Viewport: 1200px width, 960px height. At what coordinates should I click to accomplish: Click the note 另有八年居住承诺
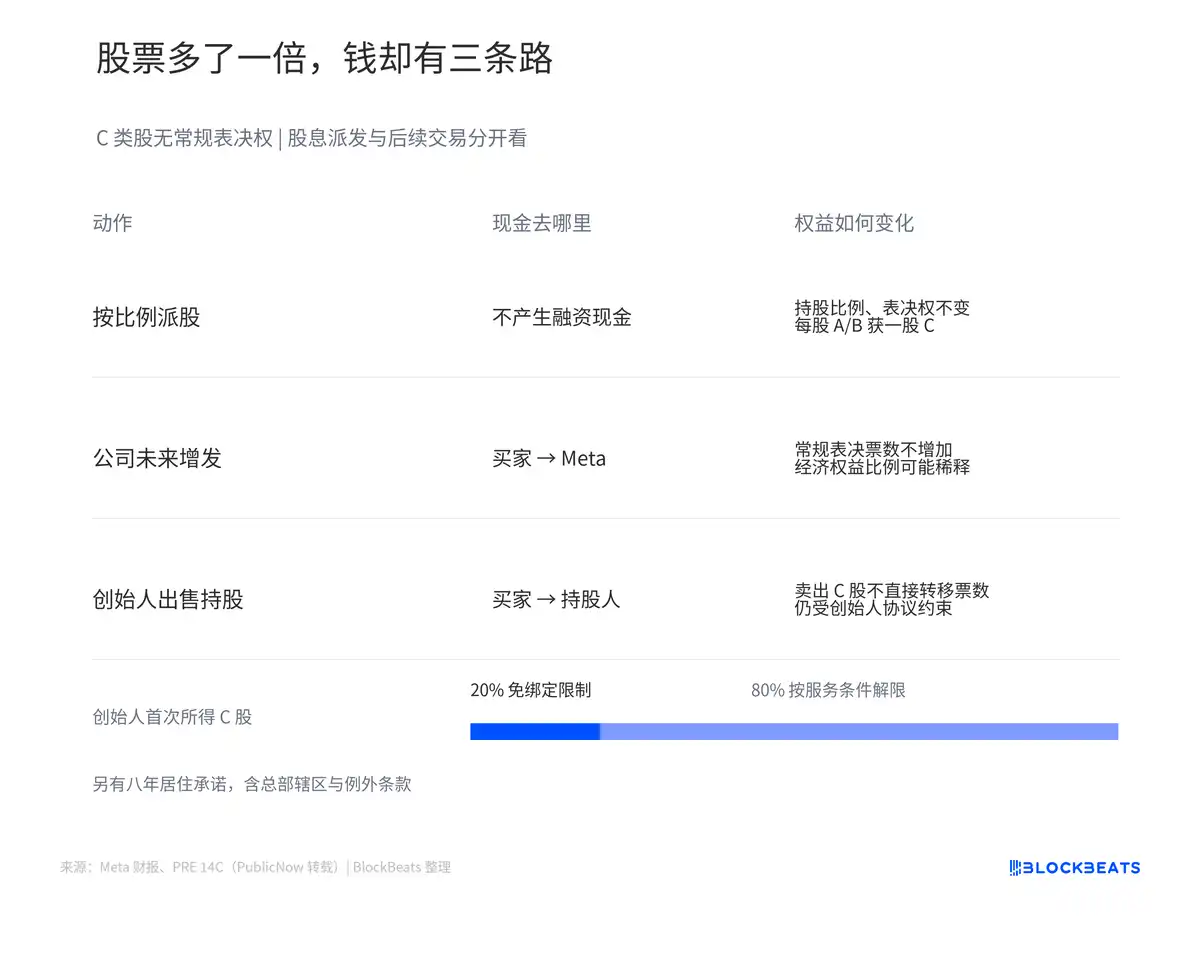[162, 784]
